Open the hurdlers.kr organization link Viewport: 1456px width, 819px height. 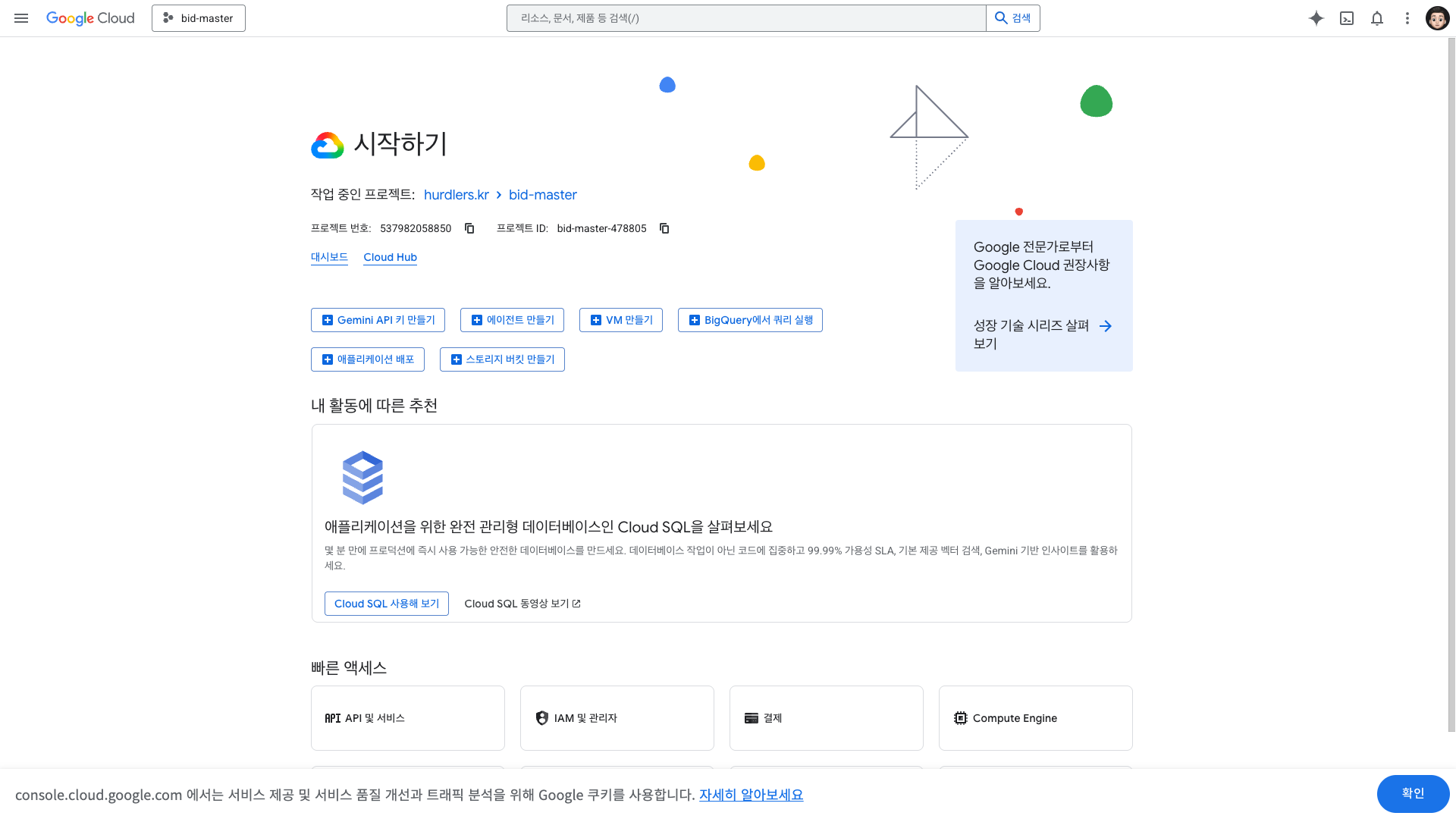457,195
